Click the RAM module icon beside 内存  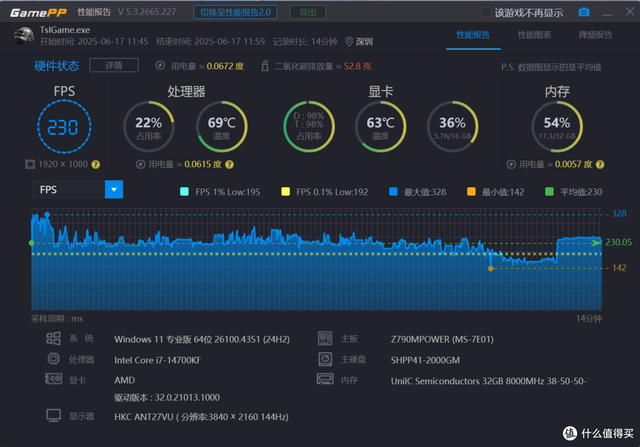325,379
